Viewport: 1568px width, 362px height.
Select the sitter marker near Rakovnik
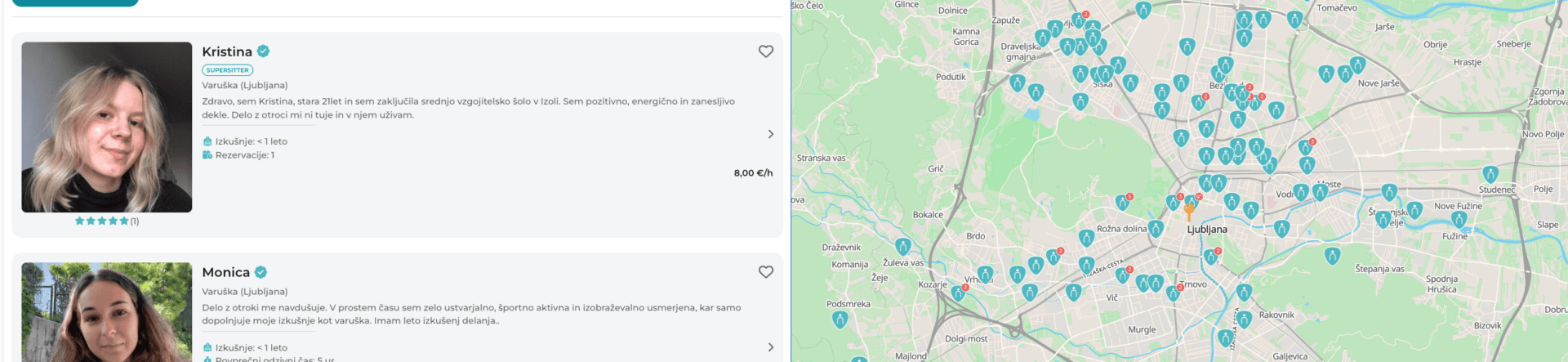1244,319
